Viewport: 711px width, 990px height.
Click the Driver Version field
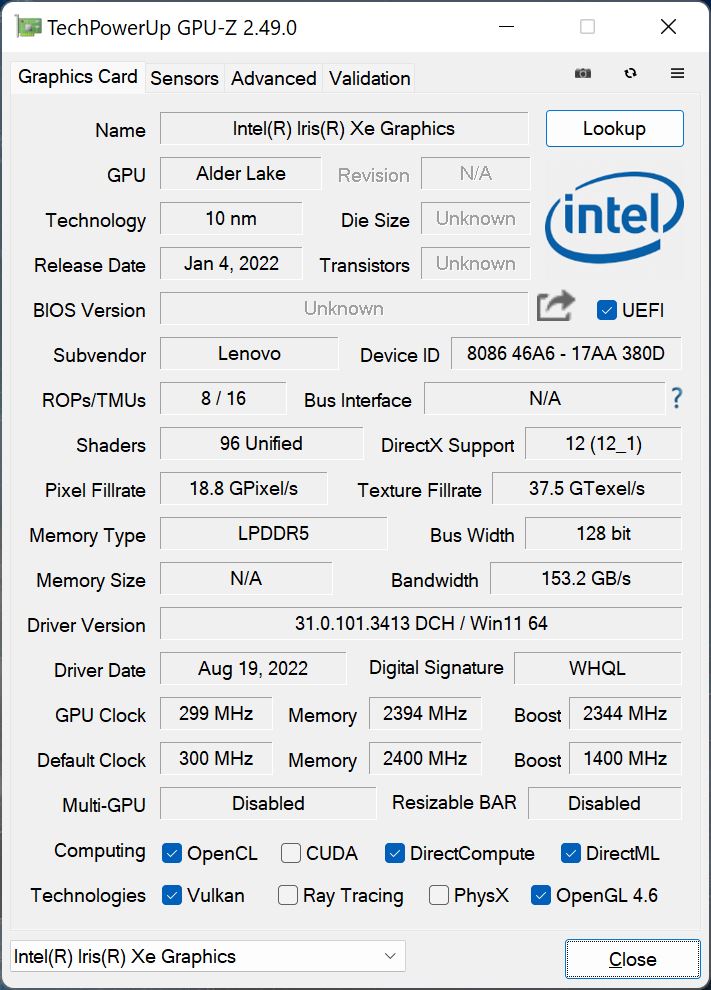421,624
